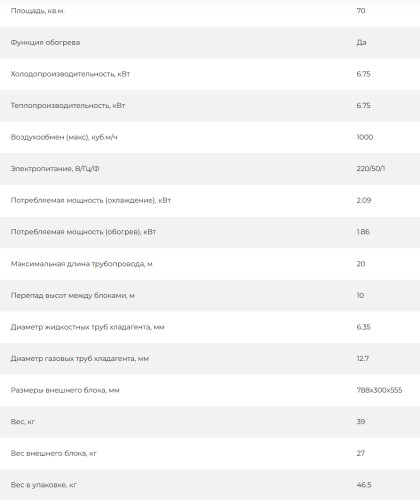Viewport: 420px width, 500px height.
Task: Click the Вес в упаковке, кг label
Action: point(44,485)
